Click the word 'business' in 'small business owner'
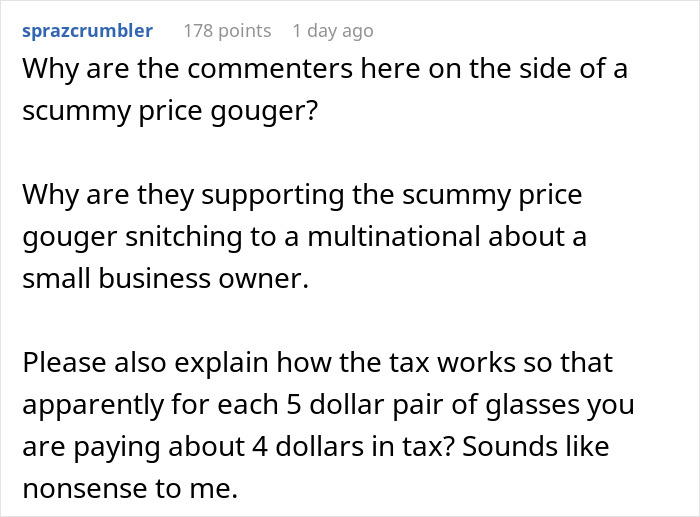Viewport: 700px width, 517px height. [154, 278]
